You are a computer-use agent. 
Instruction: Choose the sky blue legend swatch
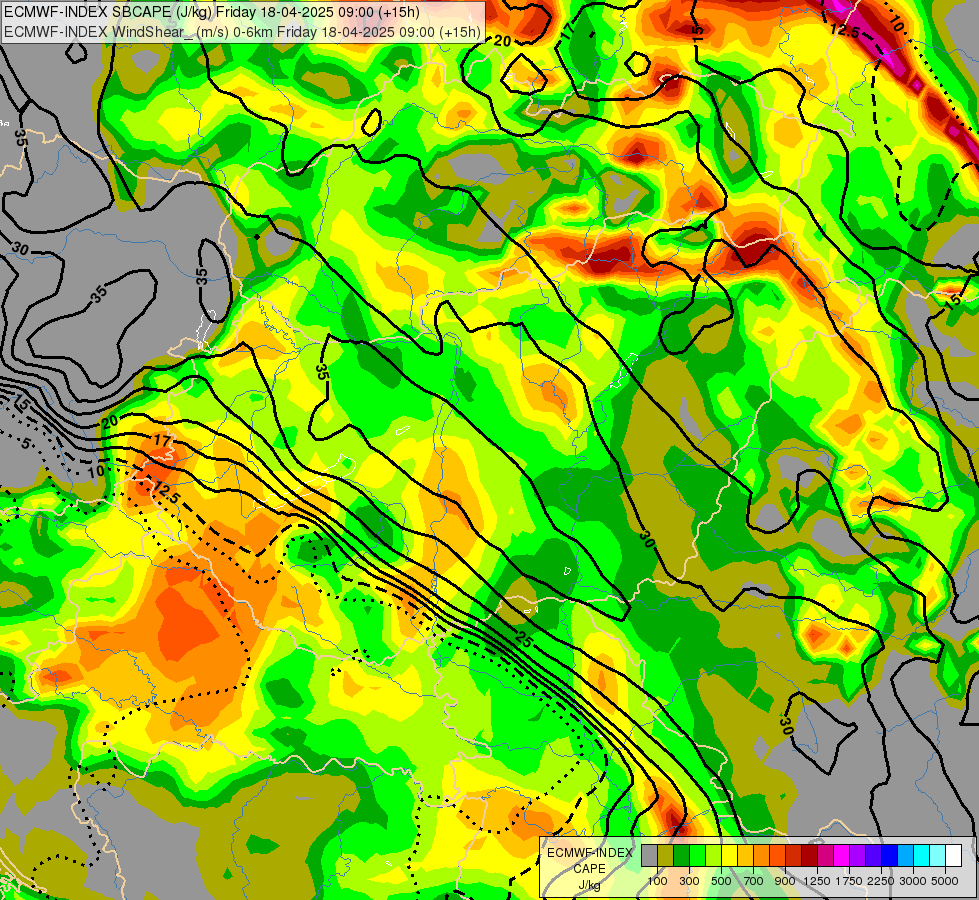[x=905, y=855]
